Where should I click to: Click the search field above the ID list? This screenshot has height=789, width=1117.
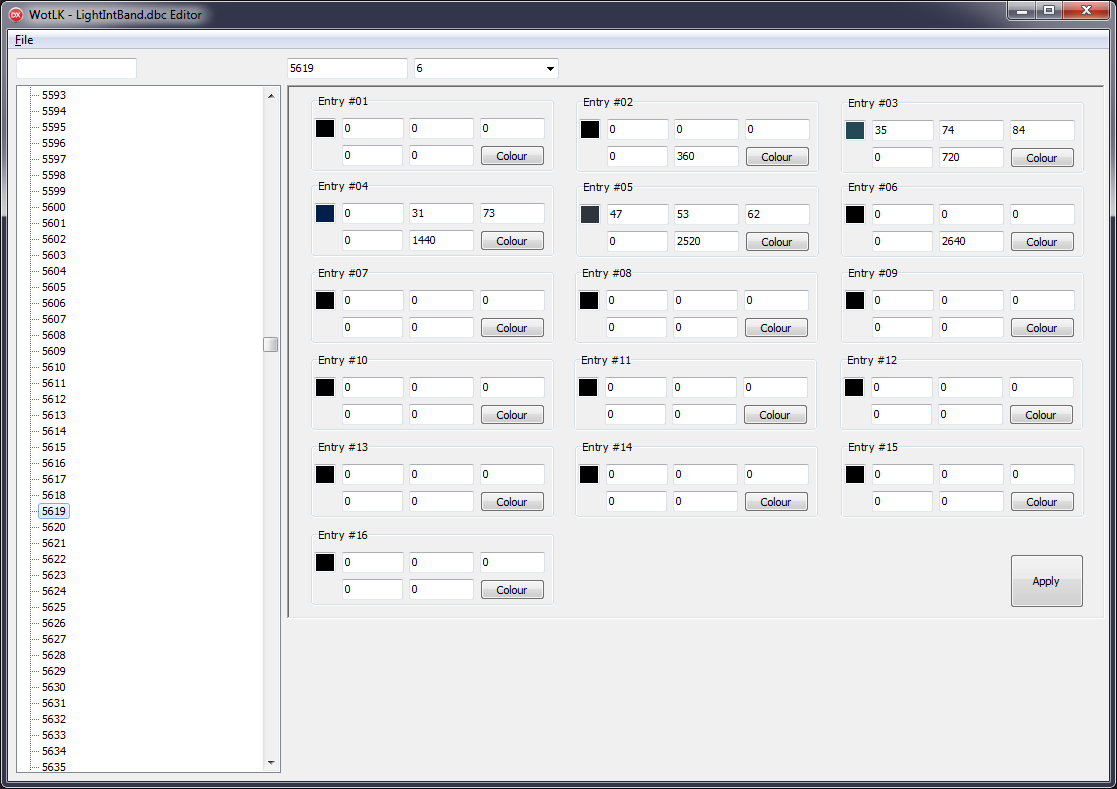(76, 69)
